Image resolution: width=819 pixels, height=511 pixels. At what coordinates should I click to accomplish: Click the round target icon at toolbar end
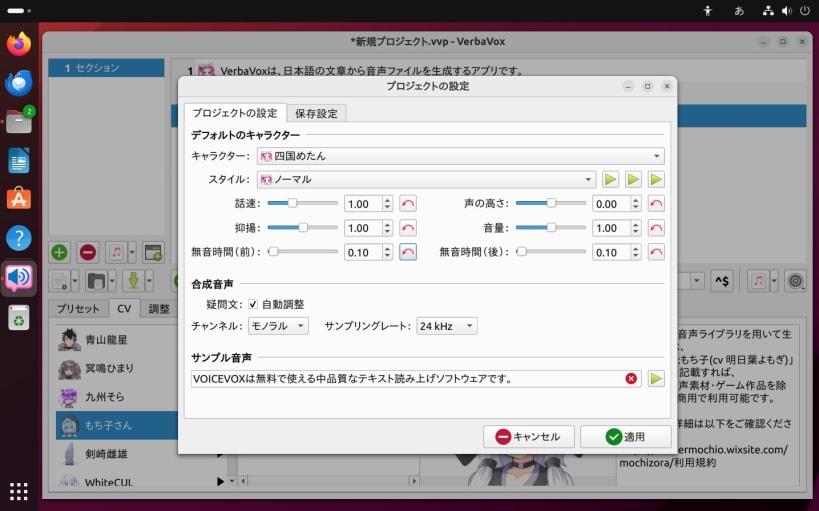coord(795,281)
